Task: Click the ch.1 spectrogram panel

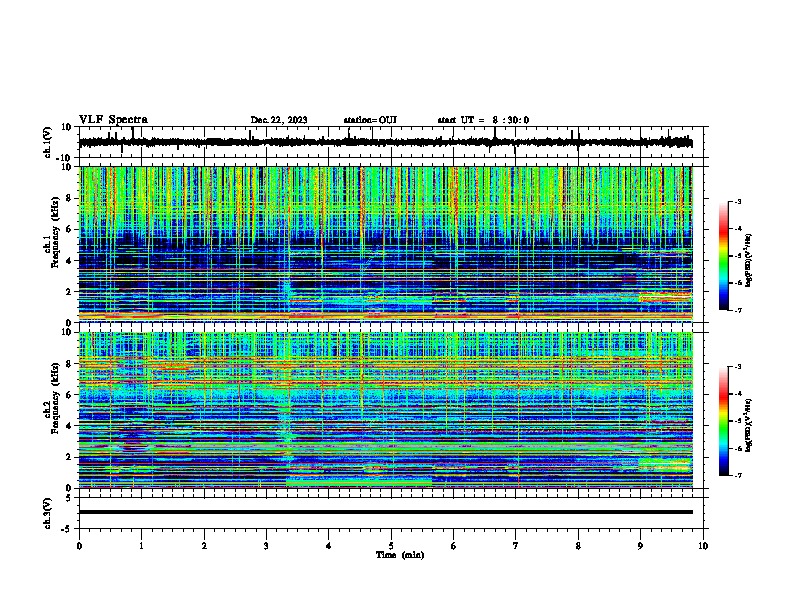Action: (x=386, y=244)
